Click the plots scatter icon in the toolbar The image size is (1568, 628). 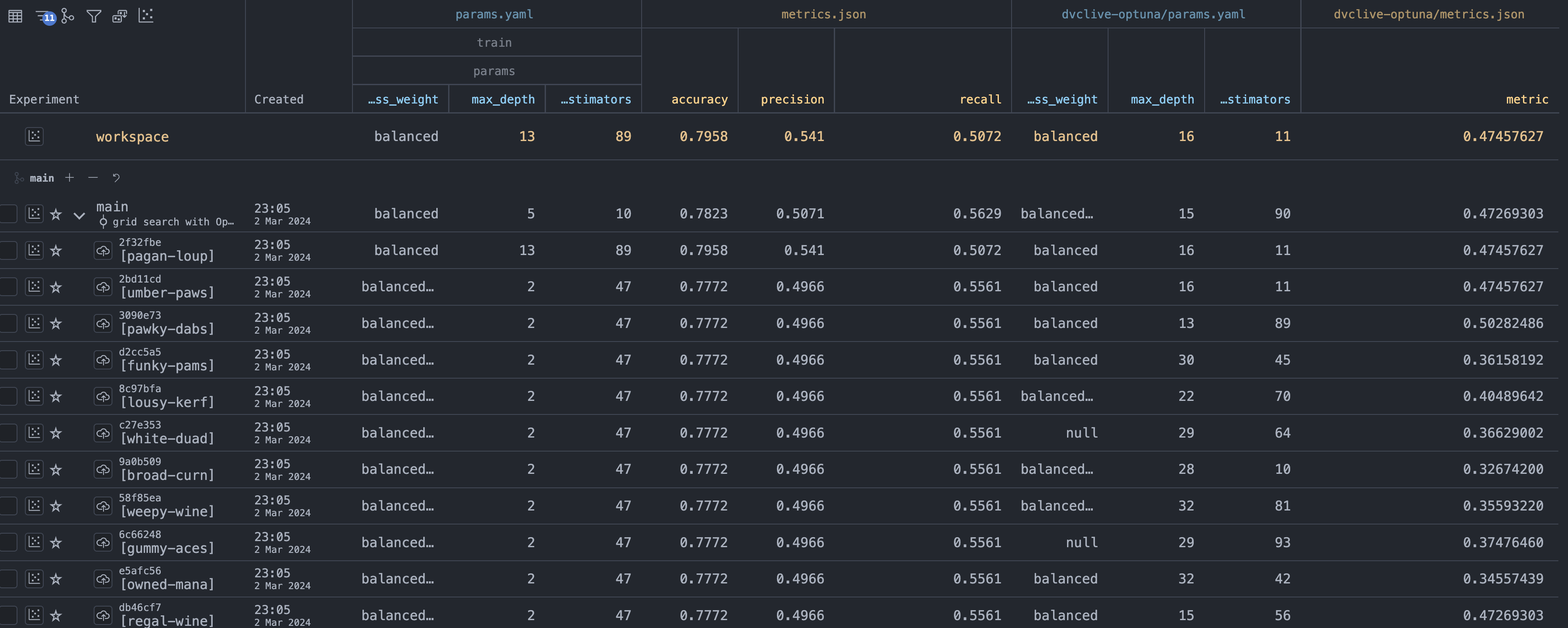[146, 16]
